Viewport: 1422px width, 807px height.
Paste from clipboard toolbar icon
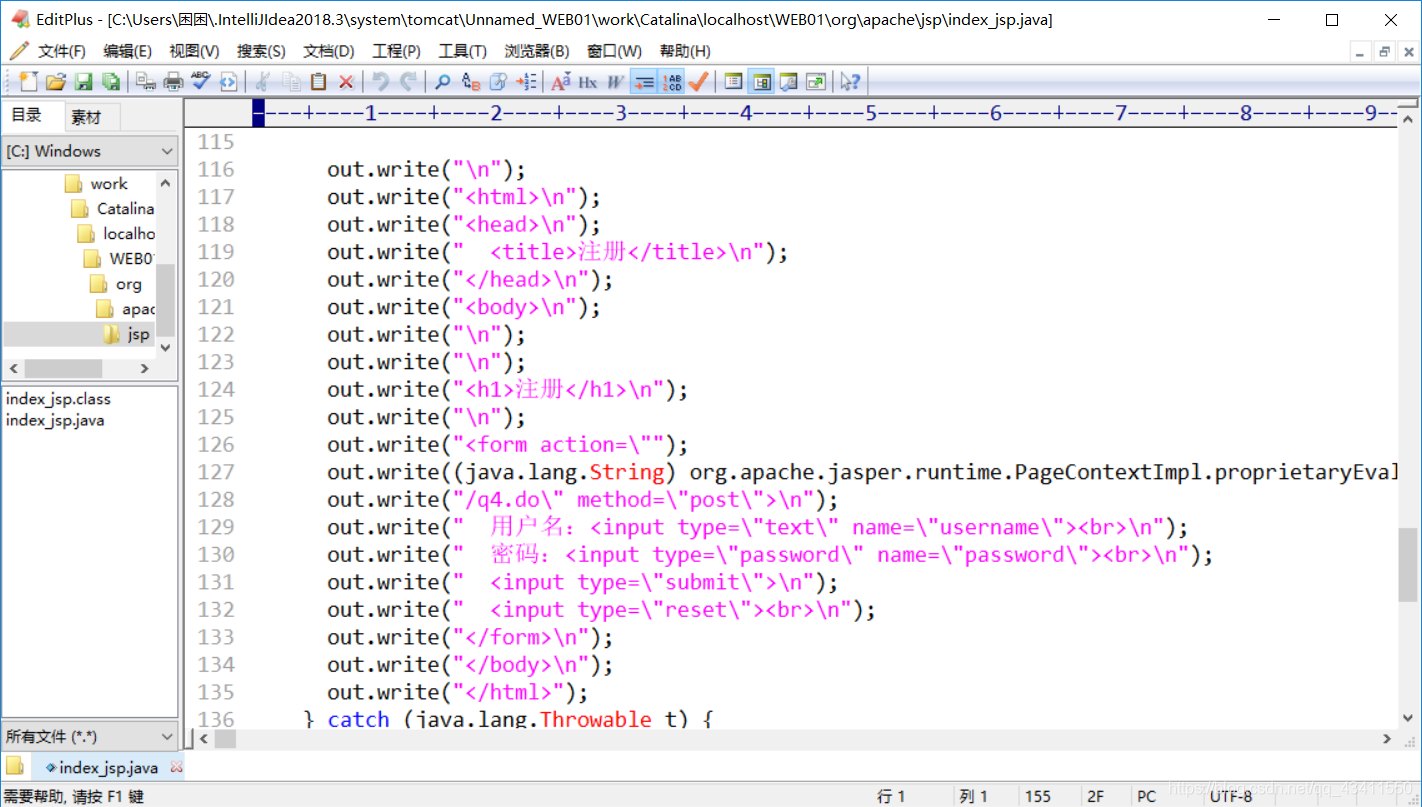pos(318,82)
